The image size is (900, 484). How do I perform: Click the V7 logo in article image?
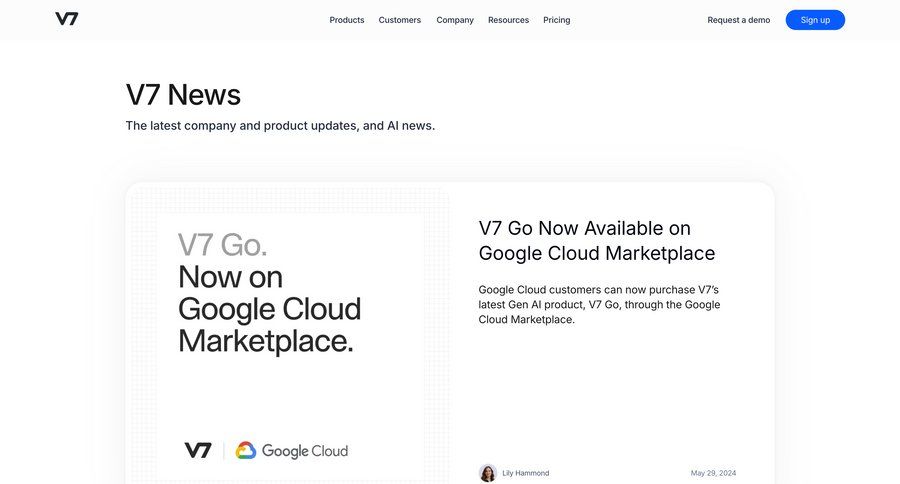pyautogui.click(x=198, y=450)
